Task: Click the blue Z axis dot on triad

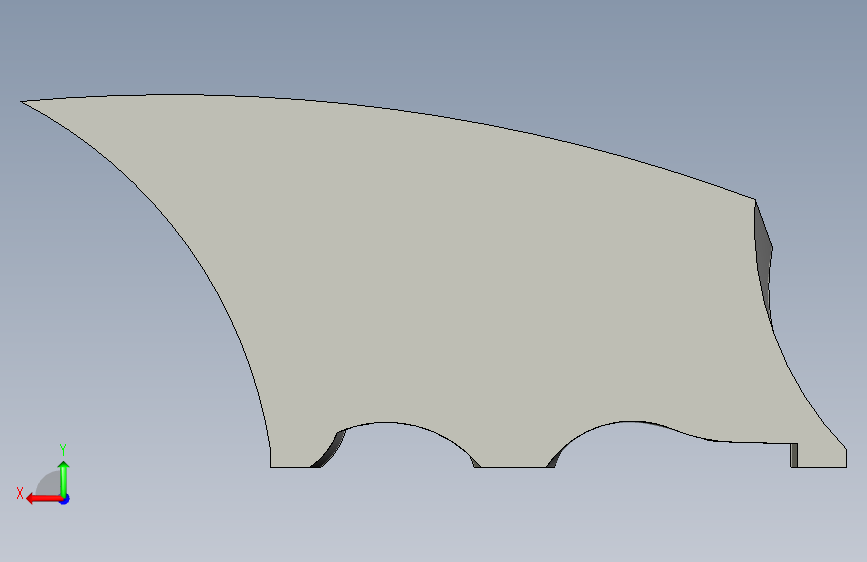Action: (65, 499)
